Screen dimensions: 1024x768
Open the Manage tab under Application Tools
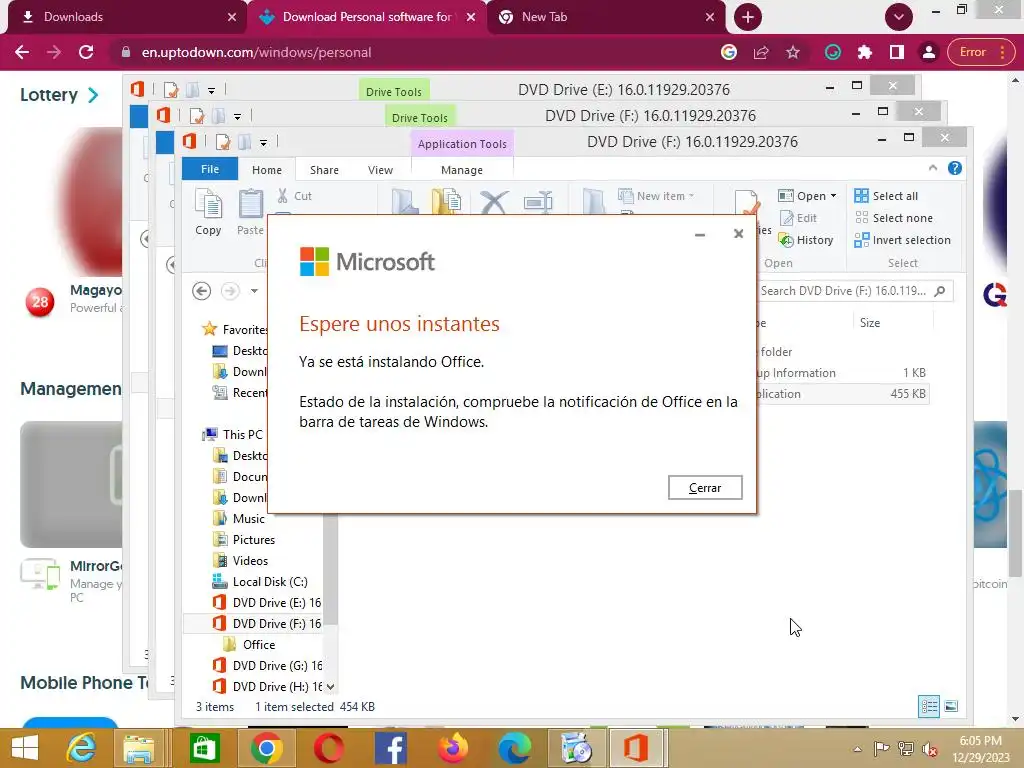462,170
